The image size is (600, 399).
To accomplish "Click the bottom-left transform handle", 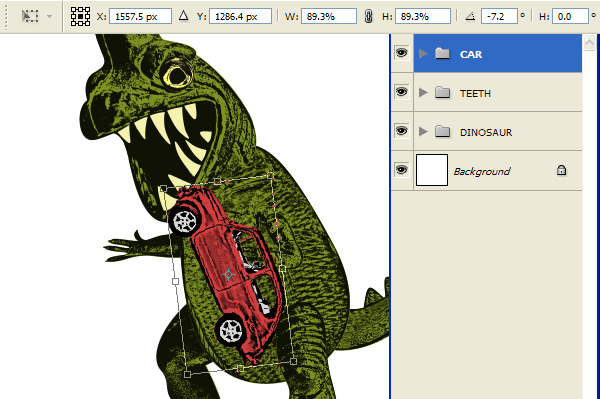I will 188,374.
